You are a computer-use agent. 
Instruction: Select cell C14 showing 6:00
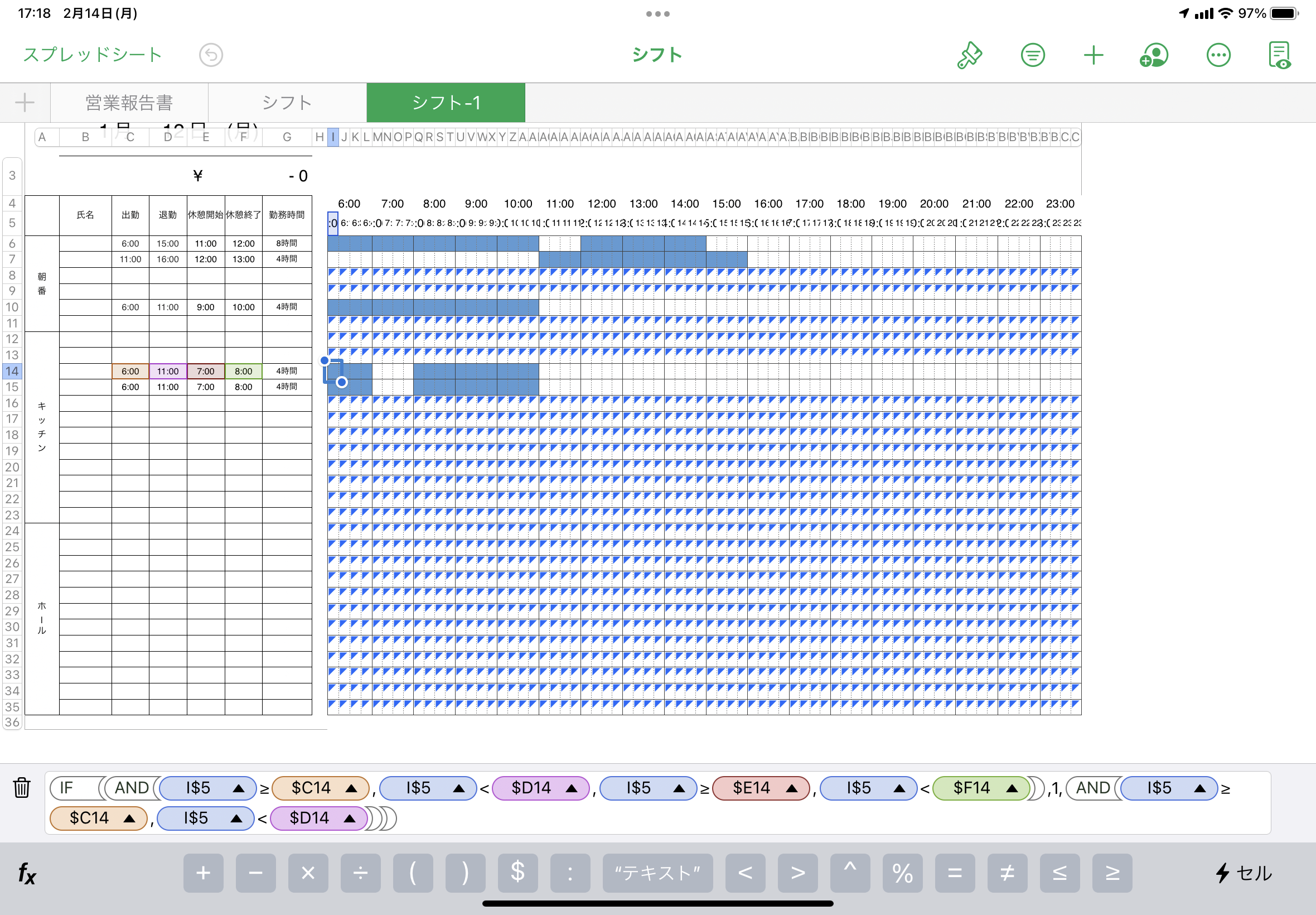pos(130,371)
